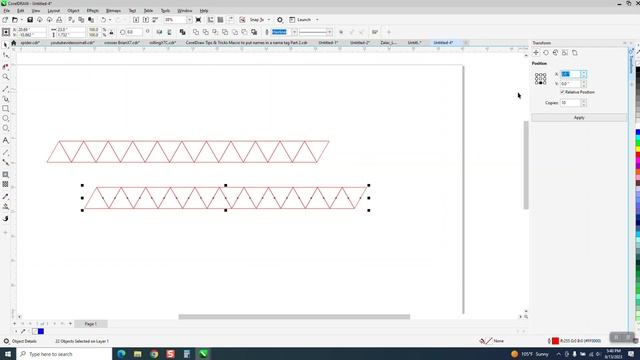Click the Weld shapes icon
This screenshot has height=360, width=640.
(196, 32)
